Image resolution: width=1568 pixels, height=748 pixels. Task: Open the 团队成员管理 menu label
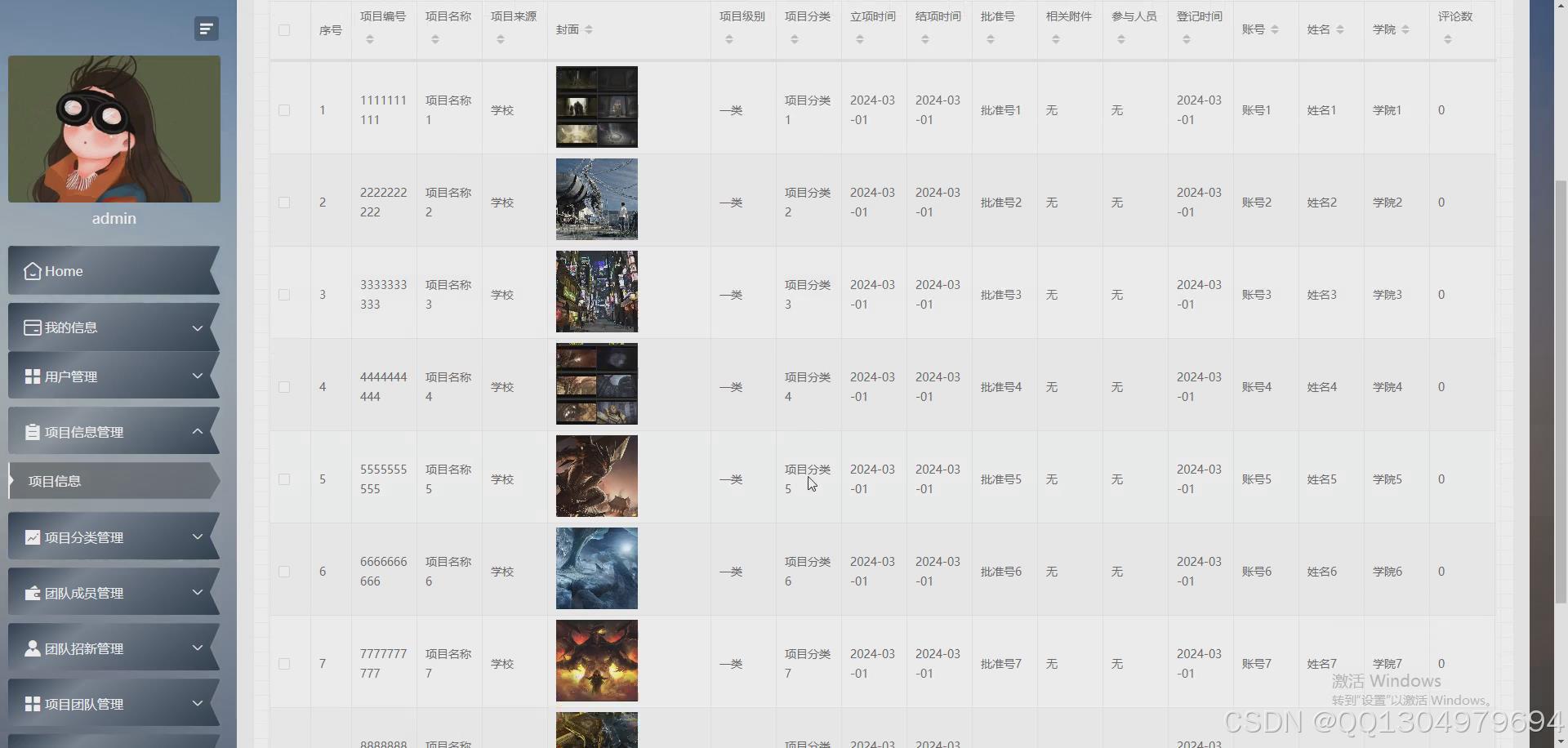(84, 593)
